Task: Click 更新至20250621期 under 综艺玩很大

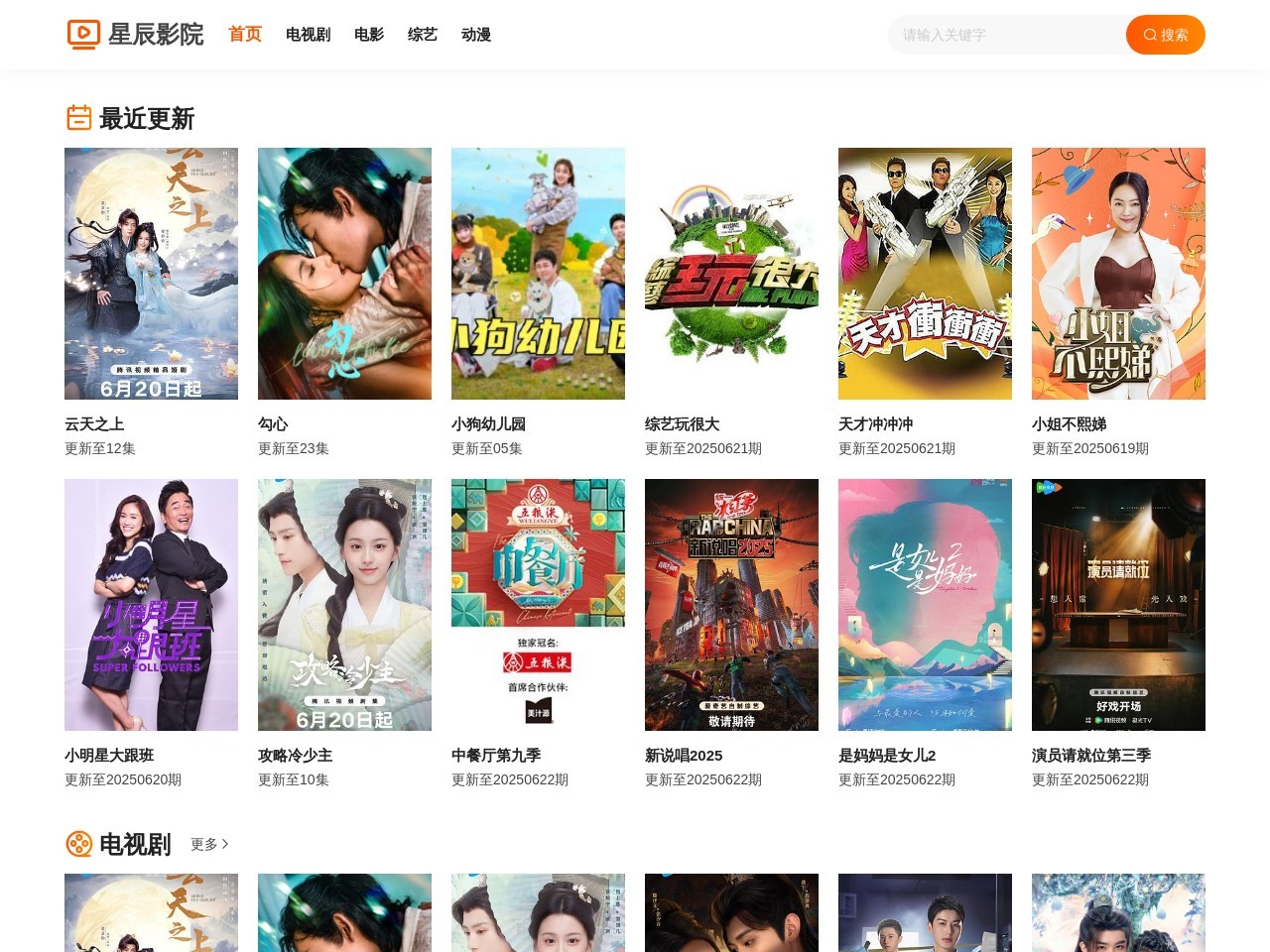Action: point(703,448)
